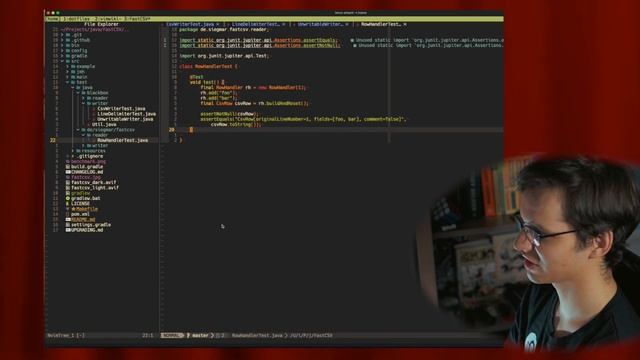This screenshot has width=640, height=360.
Task: Click the test folder icon
Action: coord(73,82)
